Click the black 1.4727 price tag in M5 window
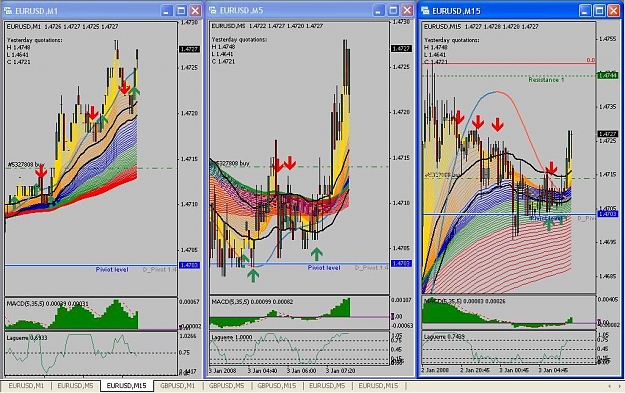The image size is (625, 393). pyautogui.click(x=401, y=48)
